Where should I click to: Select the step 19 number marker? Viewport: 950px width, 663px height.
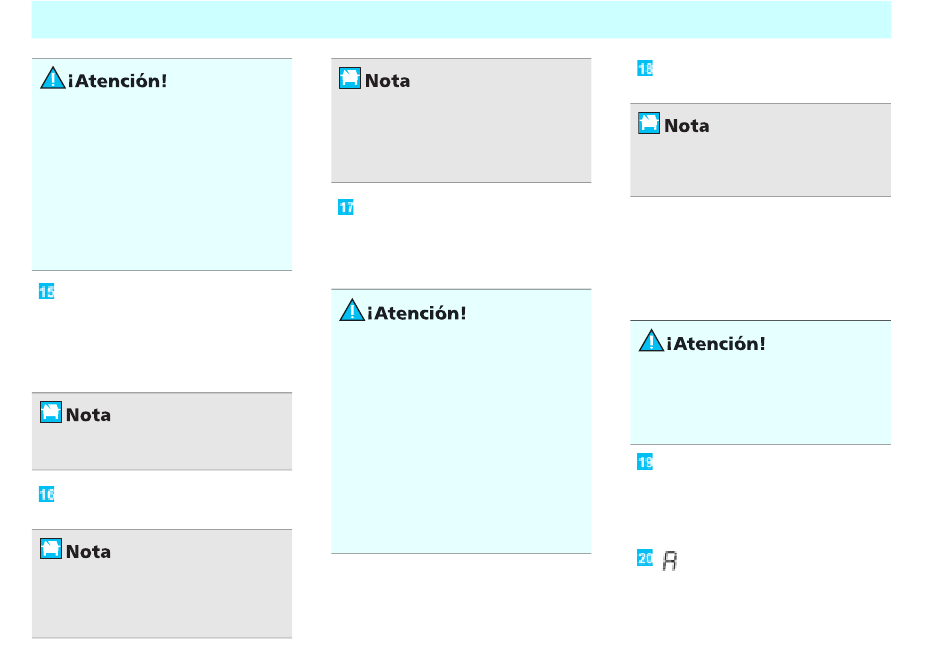645,462
